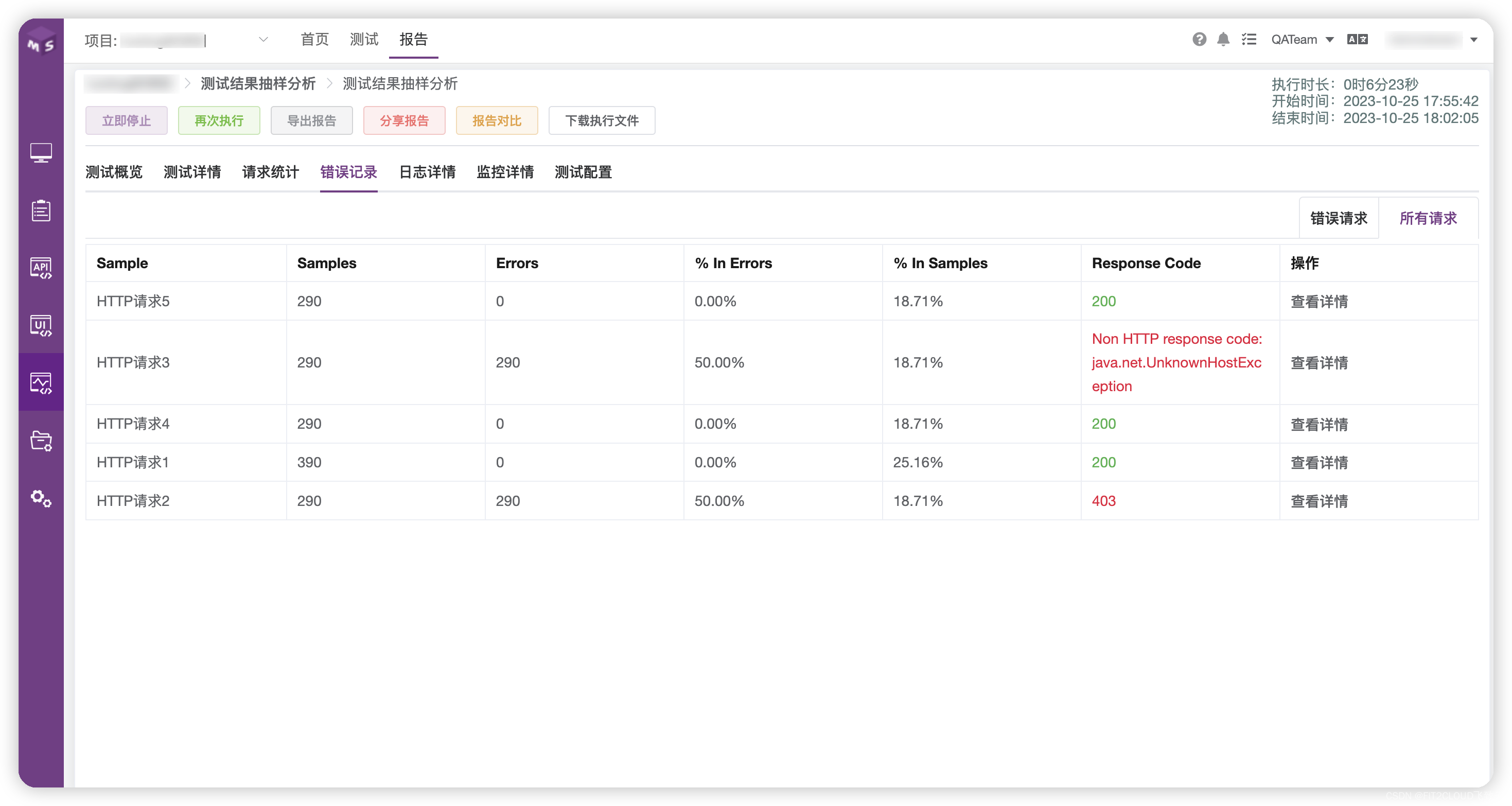Screen dimensions: 1512x806
Task: Open the notifications bell icon
Action: tap(1223, 39)
